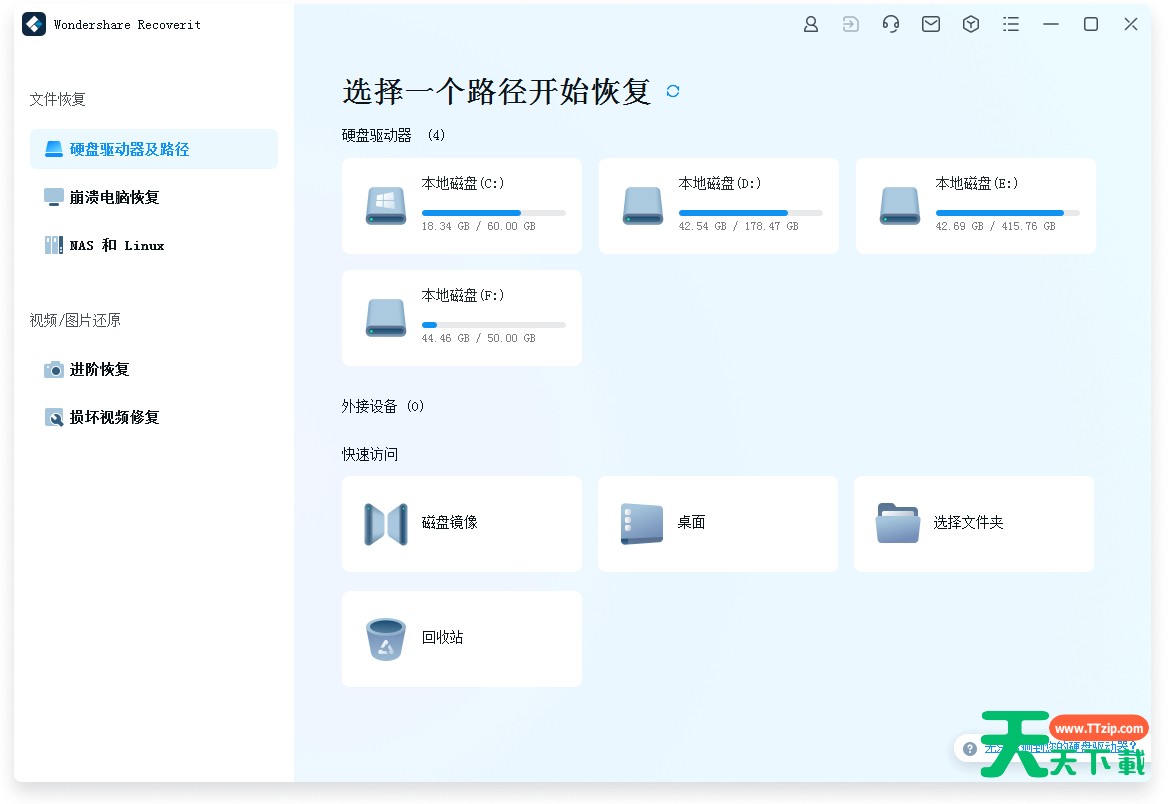1173x804 pixels.
Task: Click C: drive usage bar
Action: (494, 212)
